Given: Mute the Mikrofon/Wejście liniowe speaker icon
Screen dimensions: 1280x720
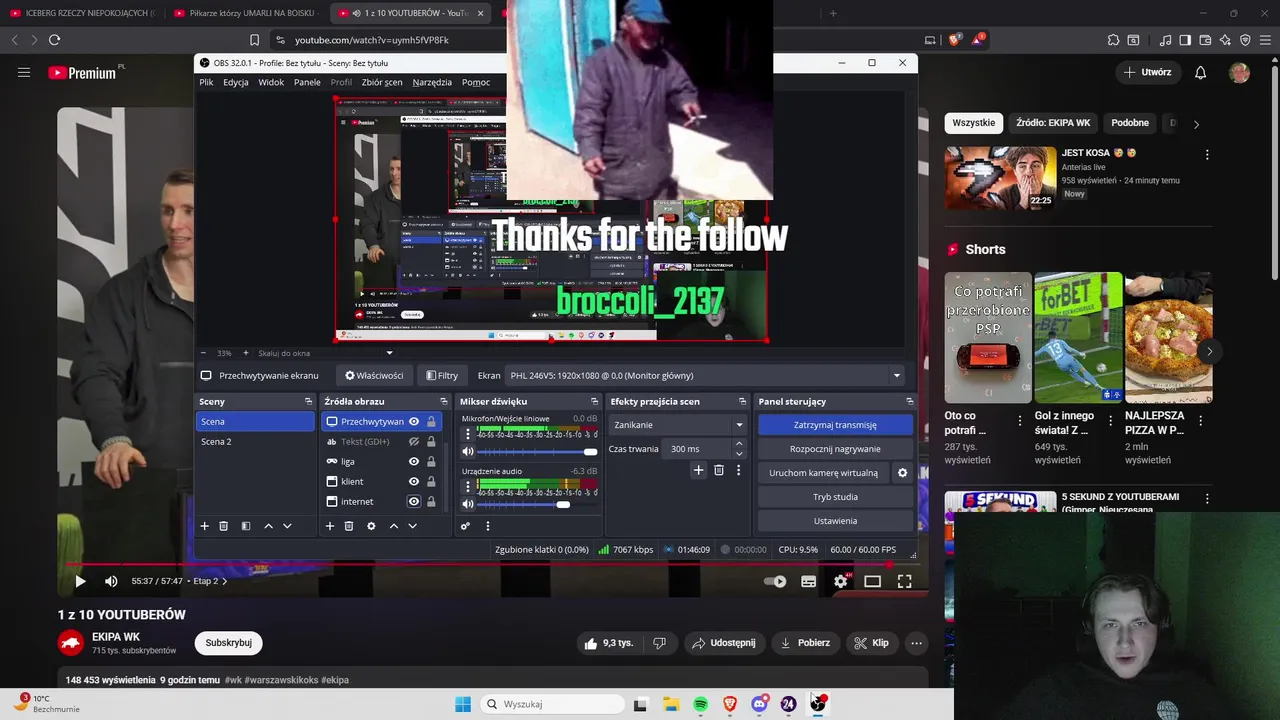Looking at the screenshot, I should [x=468, y=452].
